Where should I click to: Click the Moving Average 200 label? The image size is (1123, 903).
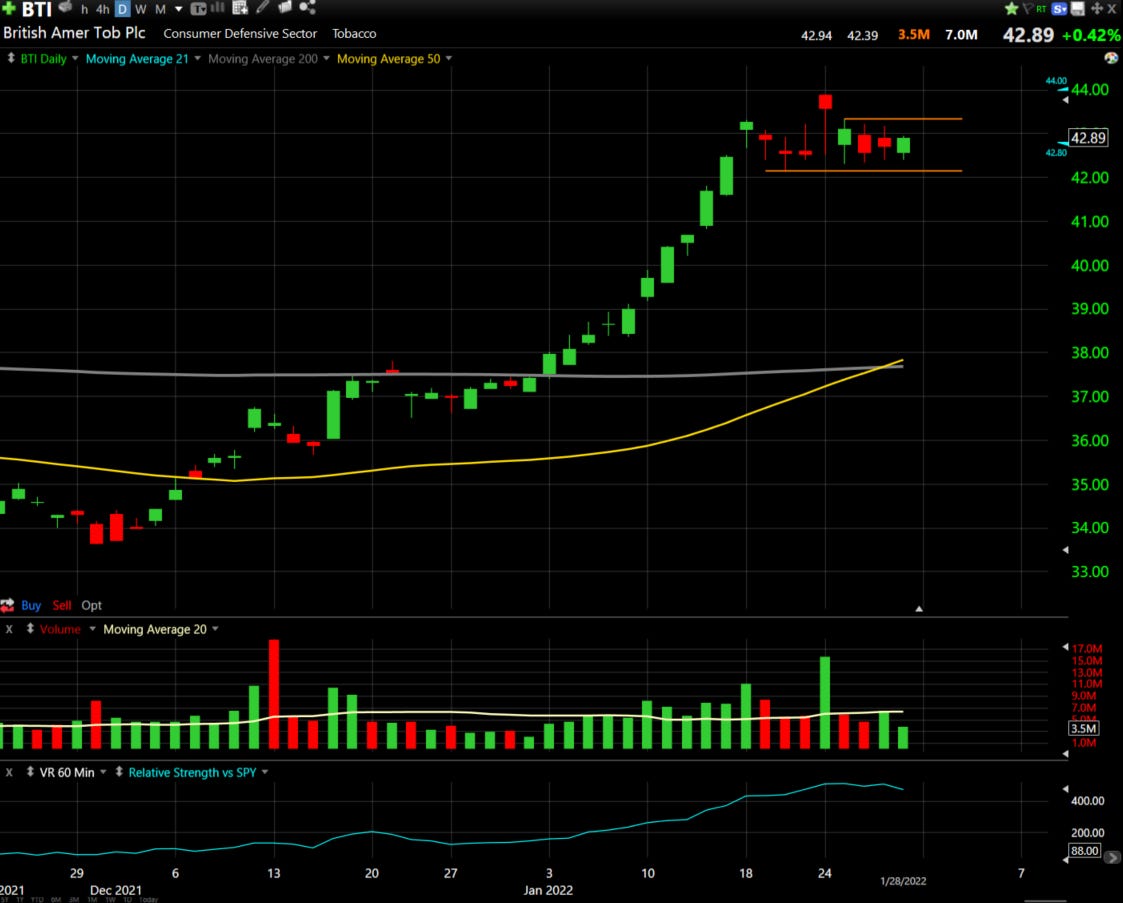[263, 59]
